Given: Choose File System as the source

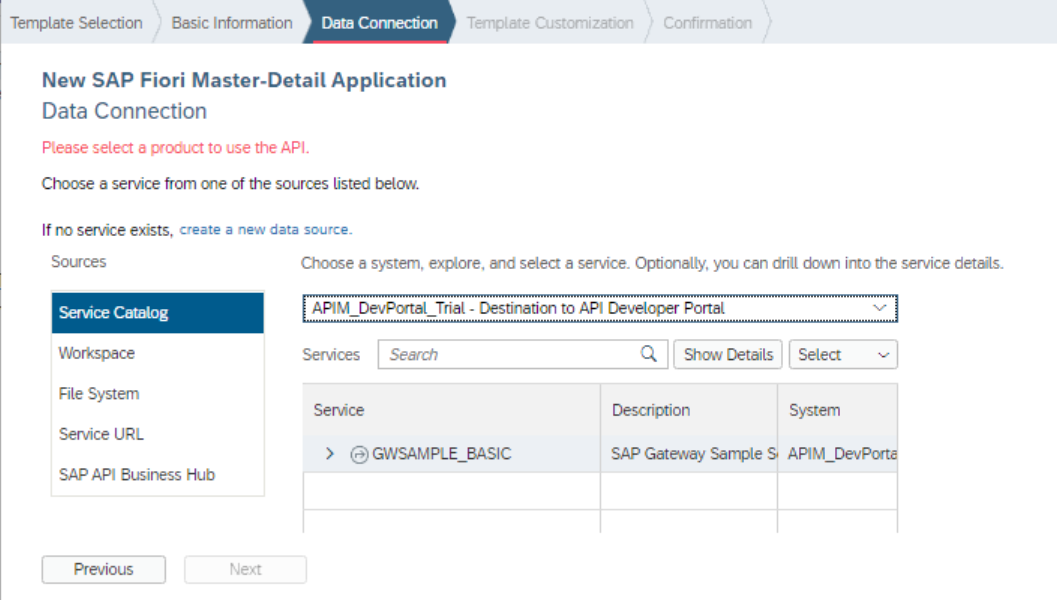Looking at the screenshot, I should [x=97, y=393].
